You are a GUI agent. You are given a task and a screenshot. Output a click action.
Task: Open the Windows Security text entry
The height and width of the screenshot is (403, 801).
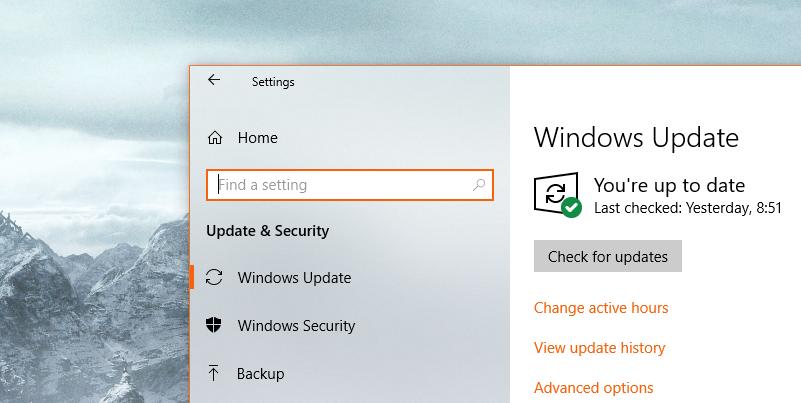pyautogui.click(x=296, y=326)
